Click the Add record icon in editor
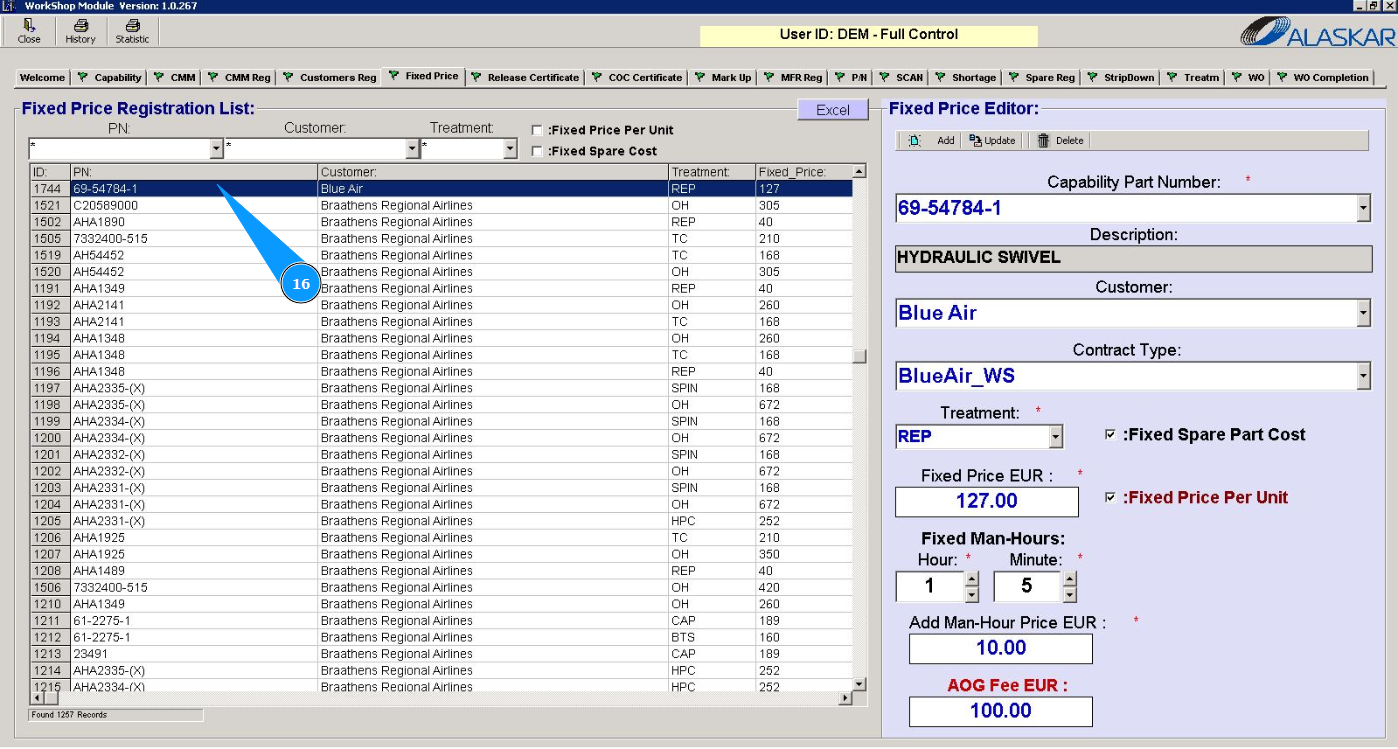The height and width of the screenshot is (749, 1398). pos(915,141)
